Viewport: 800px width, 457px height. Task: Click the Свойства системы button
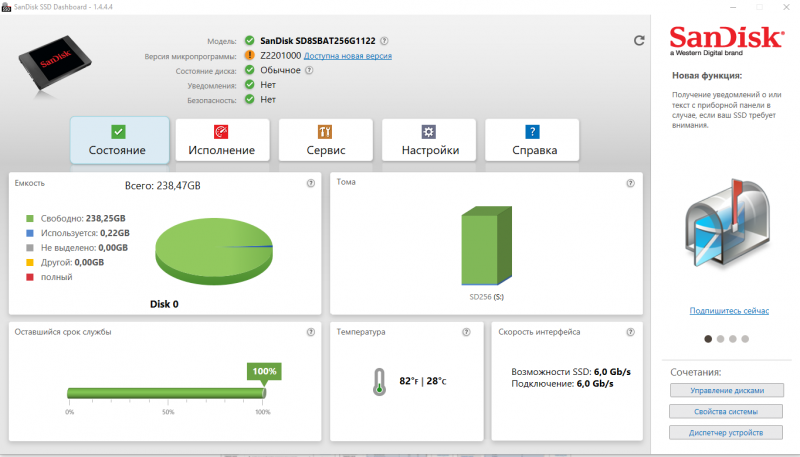click(x=726, y=411)
